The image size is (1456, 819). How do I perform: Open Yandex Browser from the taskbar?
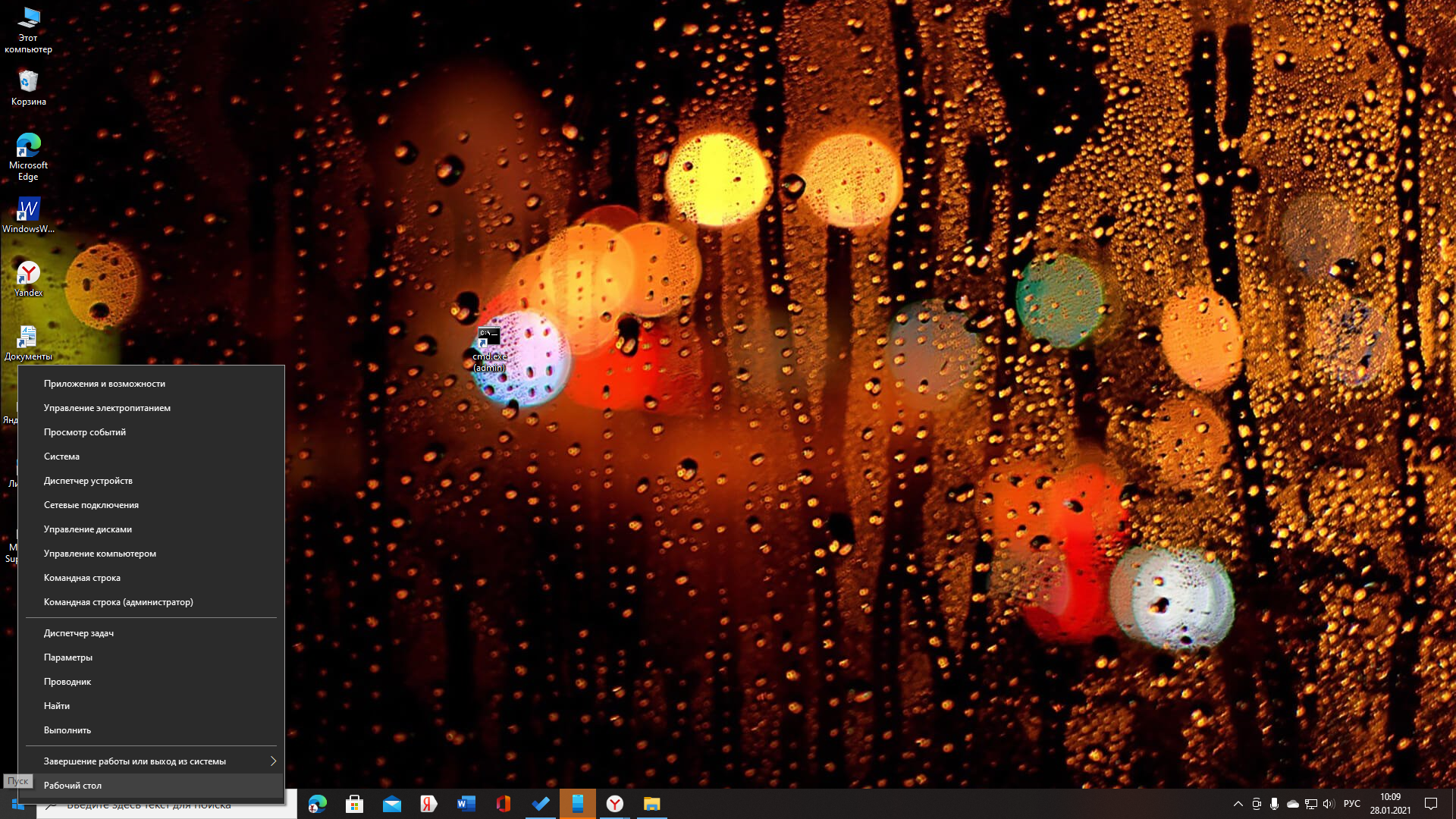615,804
